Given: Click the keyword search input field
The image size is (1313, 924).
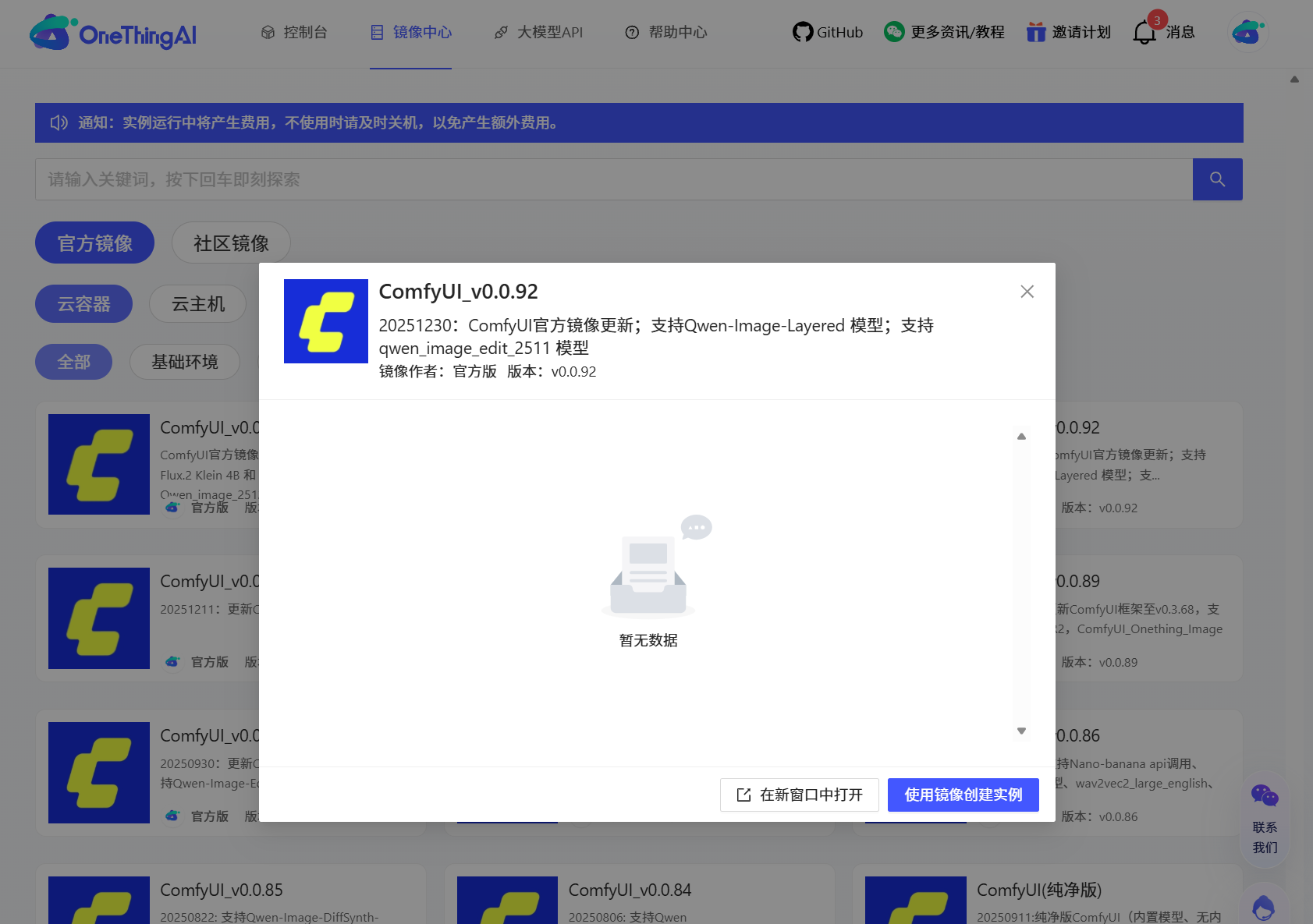Looking at the screenshot, I should point(613,179).
